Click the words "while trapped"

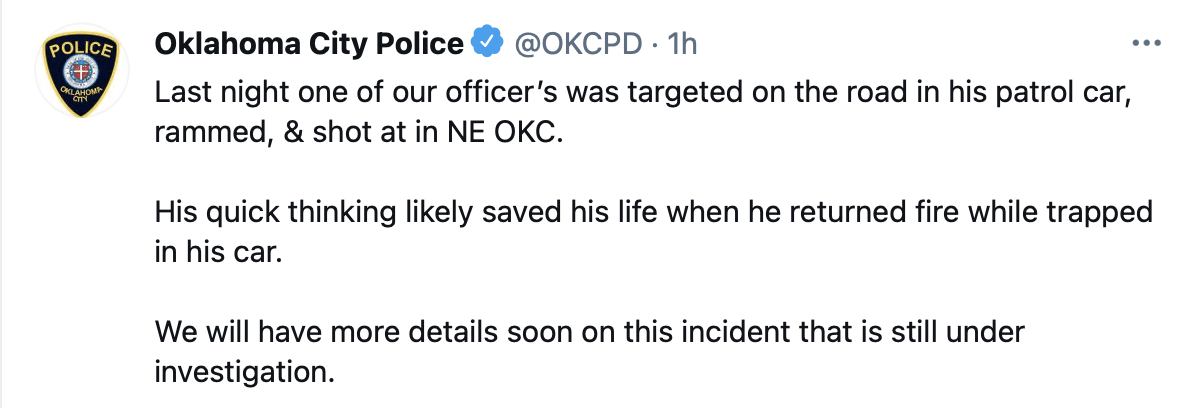[x=1060, y=212]
